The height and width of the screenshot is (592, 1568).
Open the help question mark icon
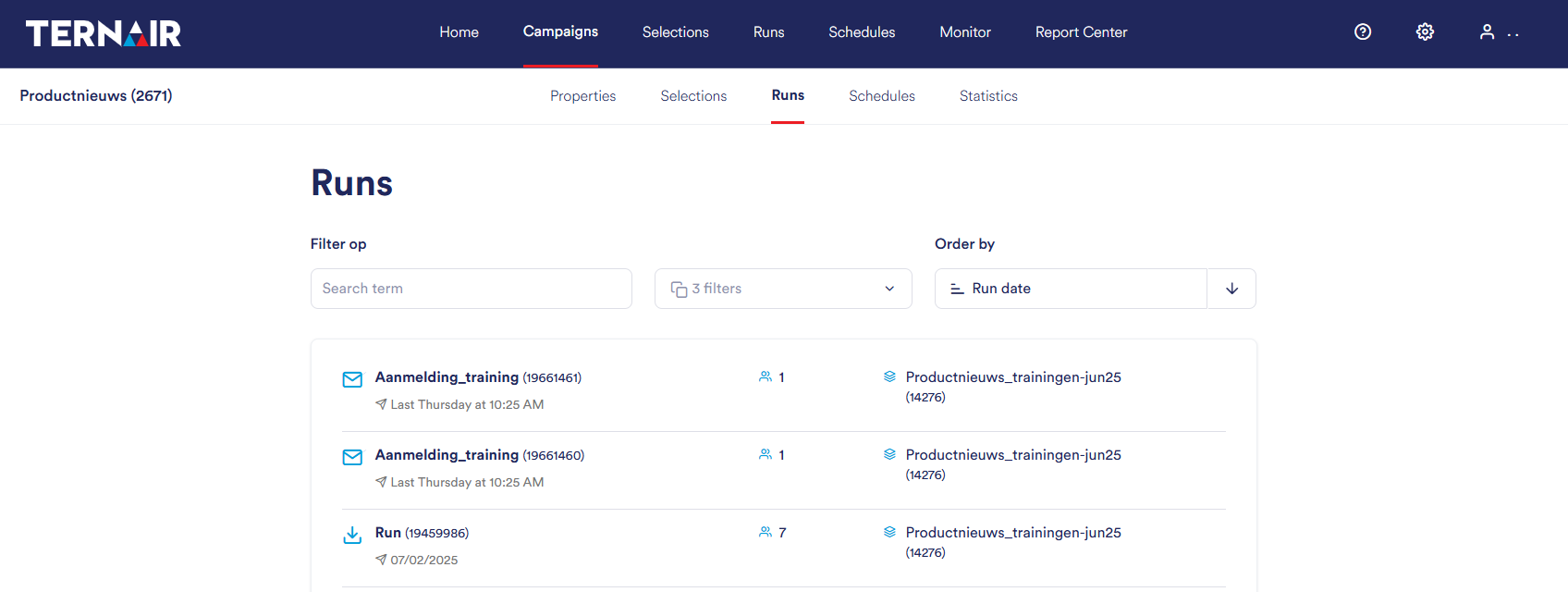coord(1363,32)
